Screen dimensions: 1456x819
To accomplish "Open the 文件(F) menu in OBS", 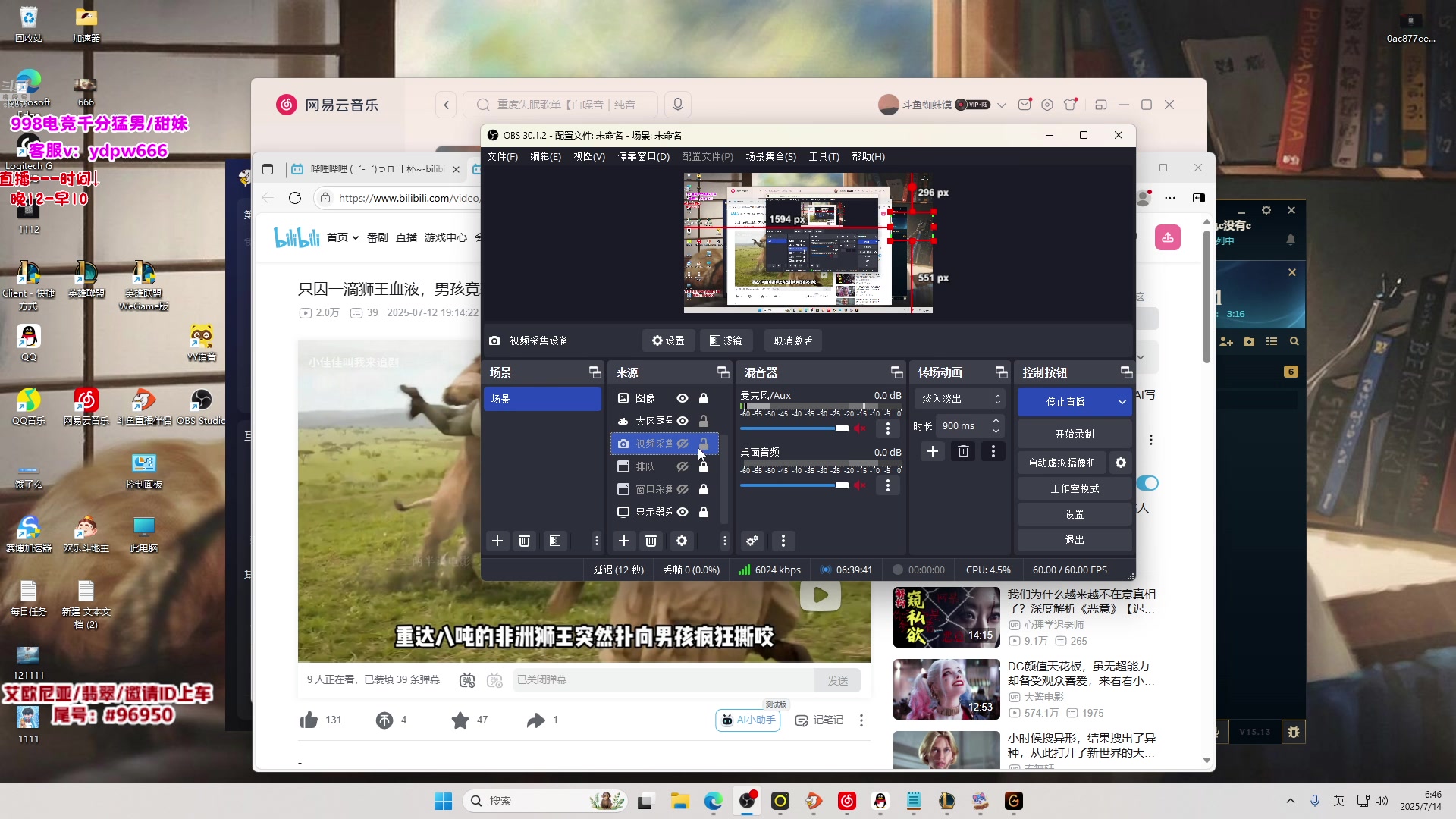I will [x=502, y=156].
